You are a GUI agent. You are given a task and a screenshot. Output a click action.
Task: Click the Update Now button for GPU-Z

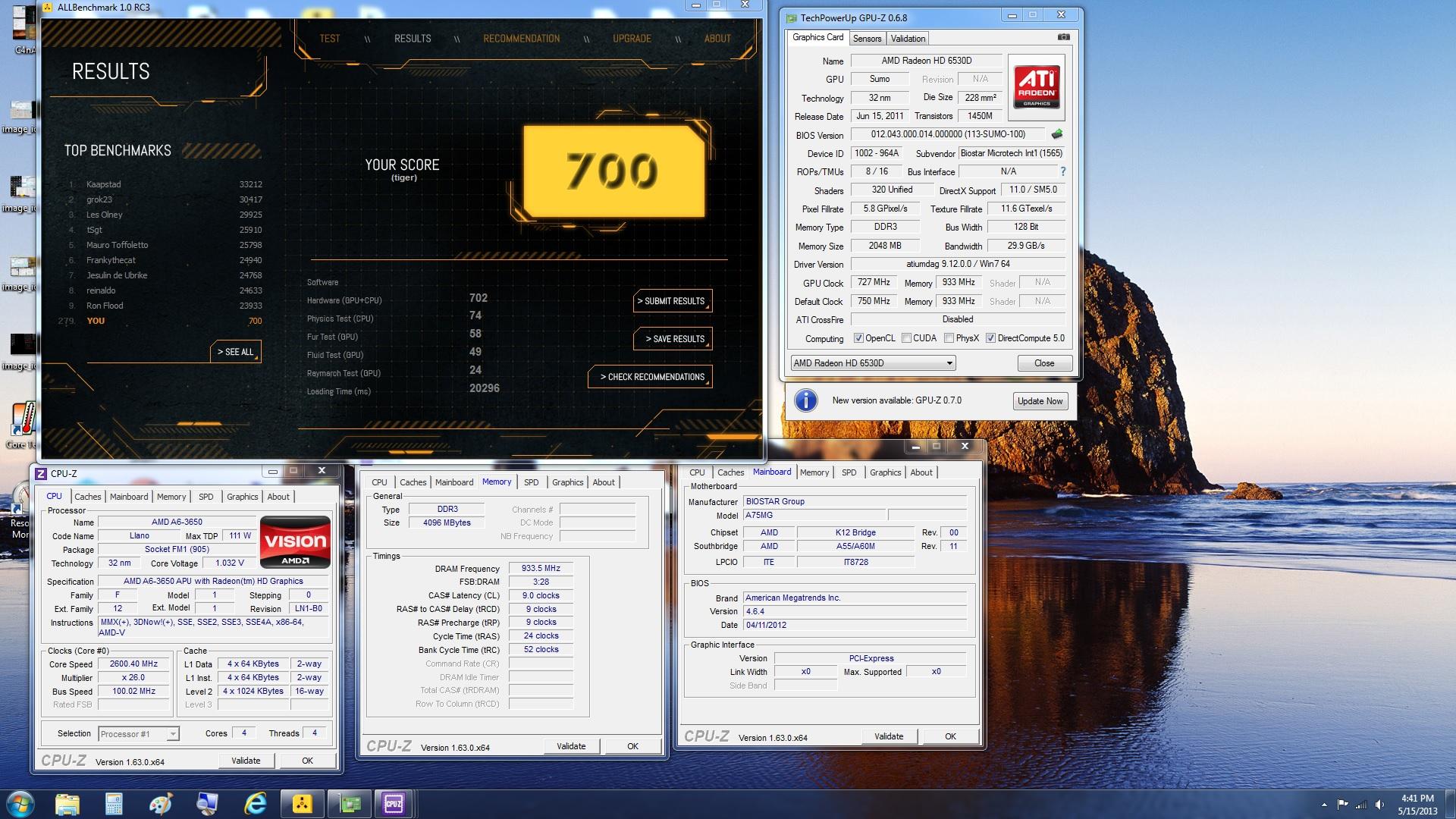(1040, 401)
